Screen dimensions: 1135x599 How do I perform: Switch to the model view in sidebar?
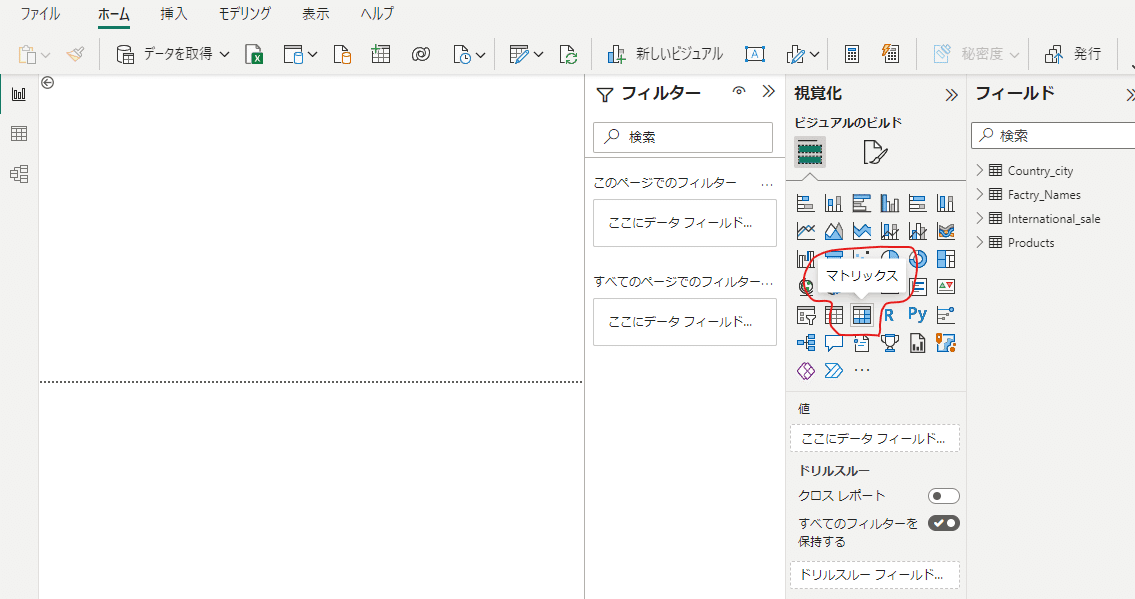[19, 174]
